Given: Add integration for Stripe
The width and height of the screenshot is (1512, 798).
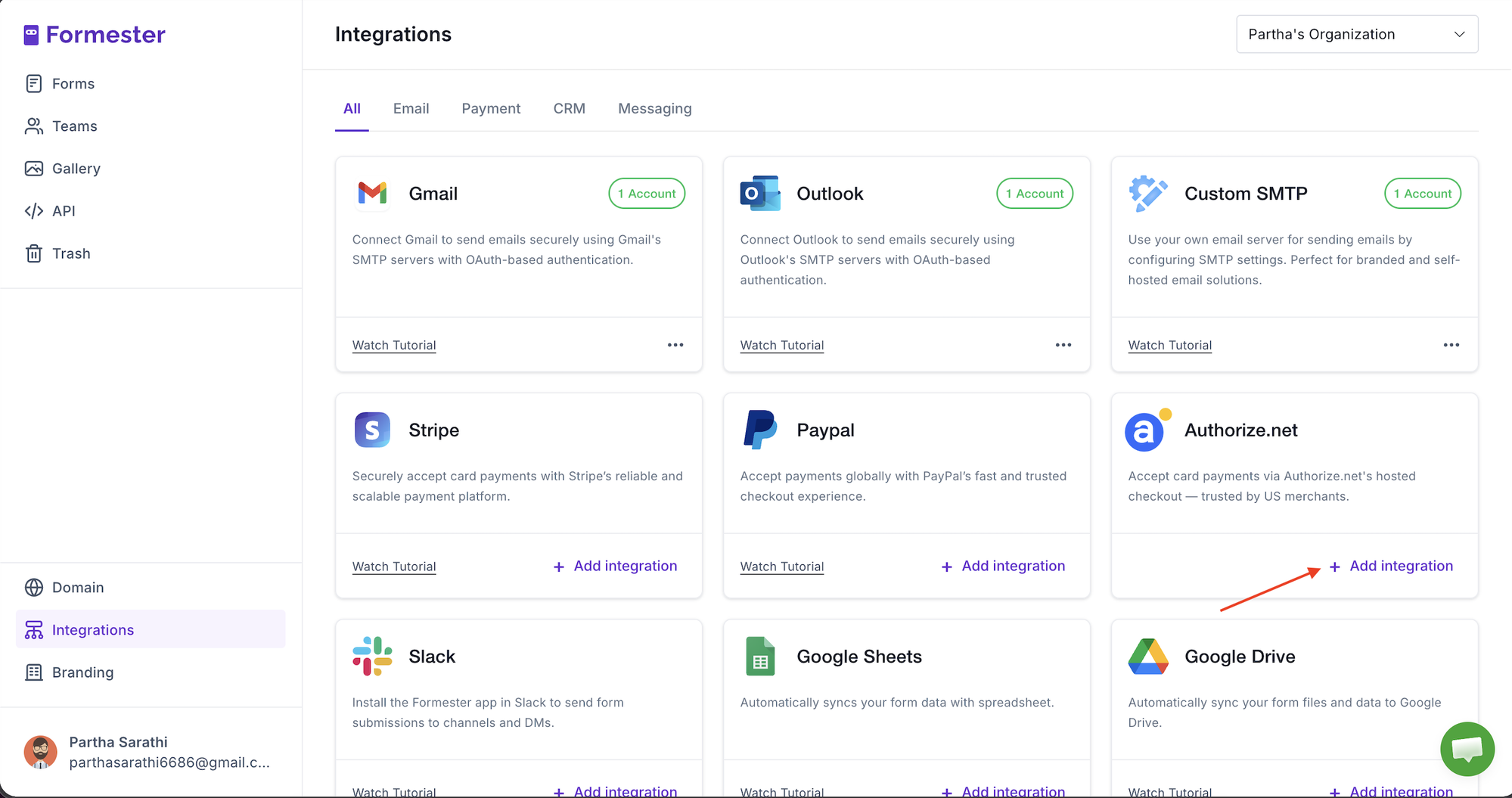Looking at the screenshot, I should [x=616, y=567].
